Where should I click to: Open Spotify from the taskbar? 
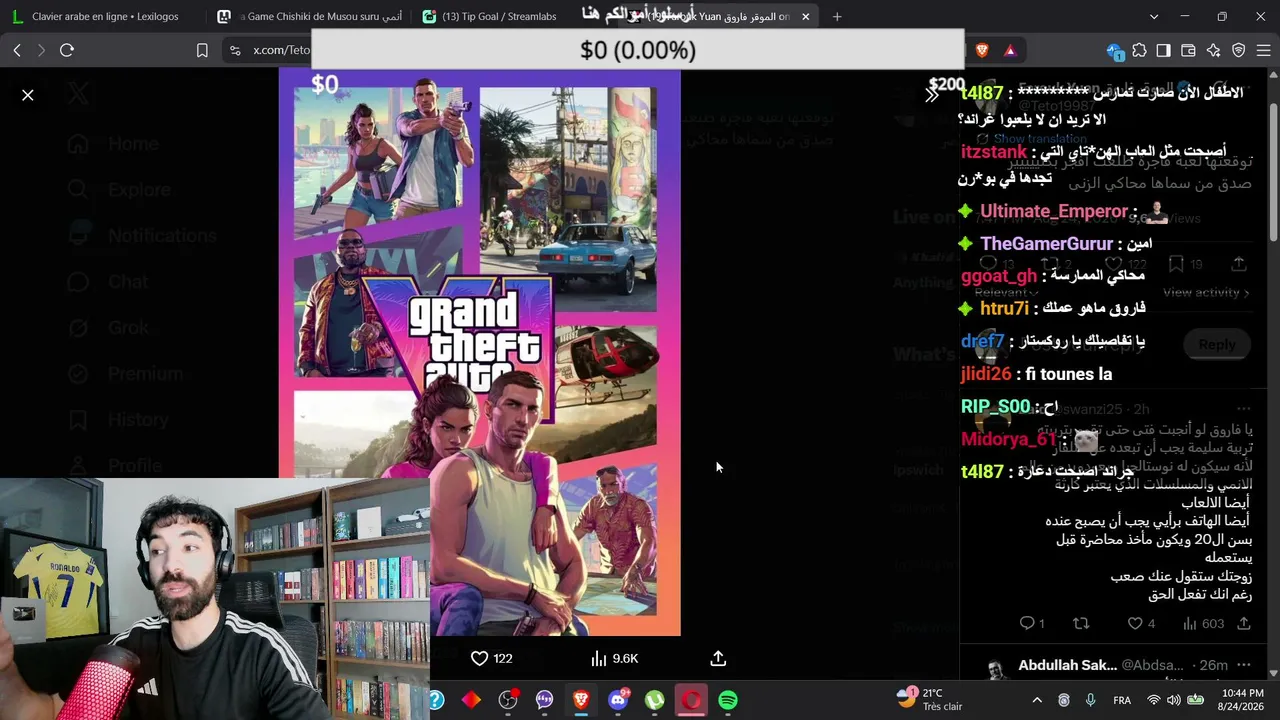pyautogui.click(x=728, y=700)
